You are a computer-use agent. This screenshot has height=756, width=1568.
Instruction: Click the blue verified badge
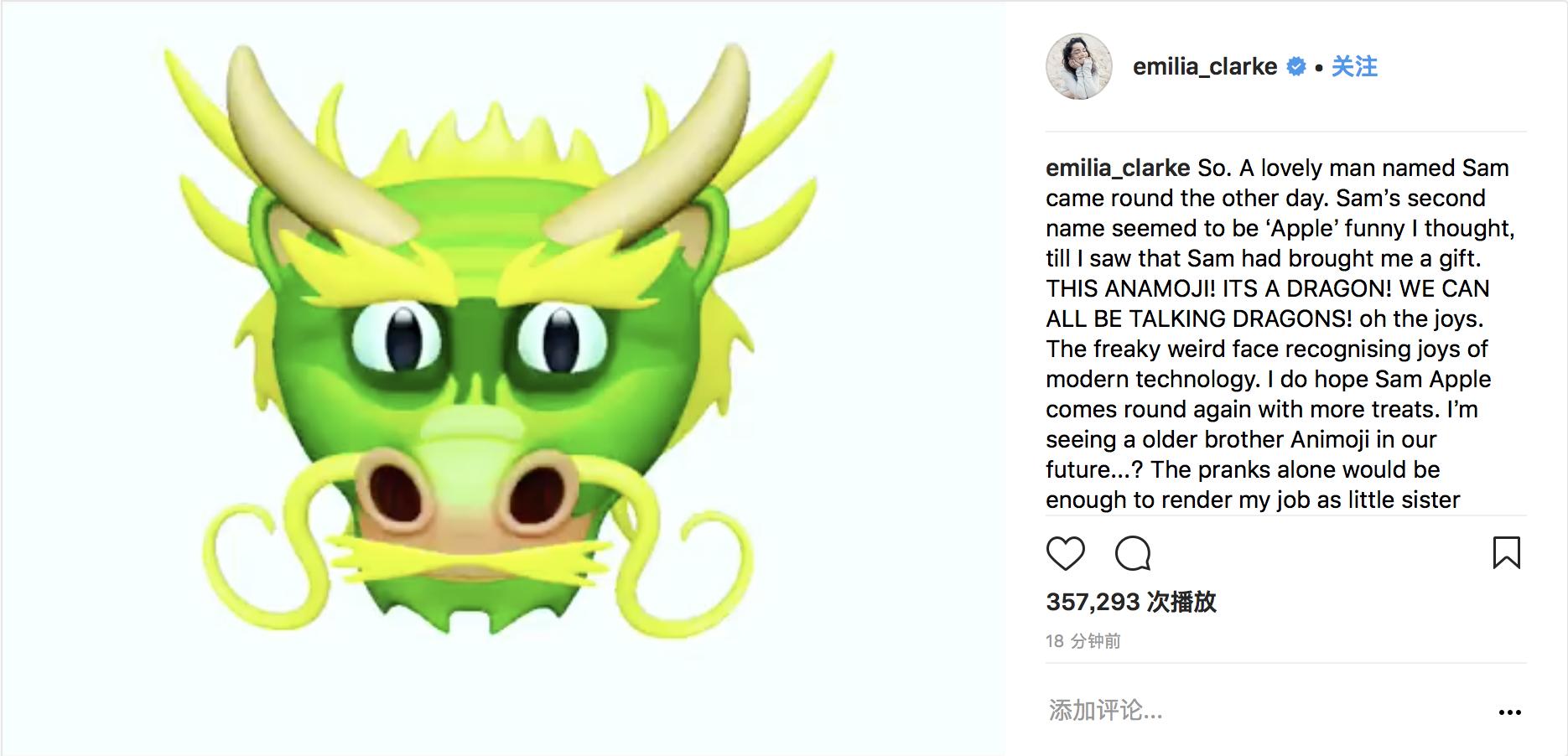tap(1296, 67)
